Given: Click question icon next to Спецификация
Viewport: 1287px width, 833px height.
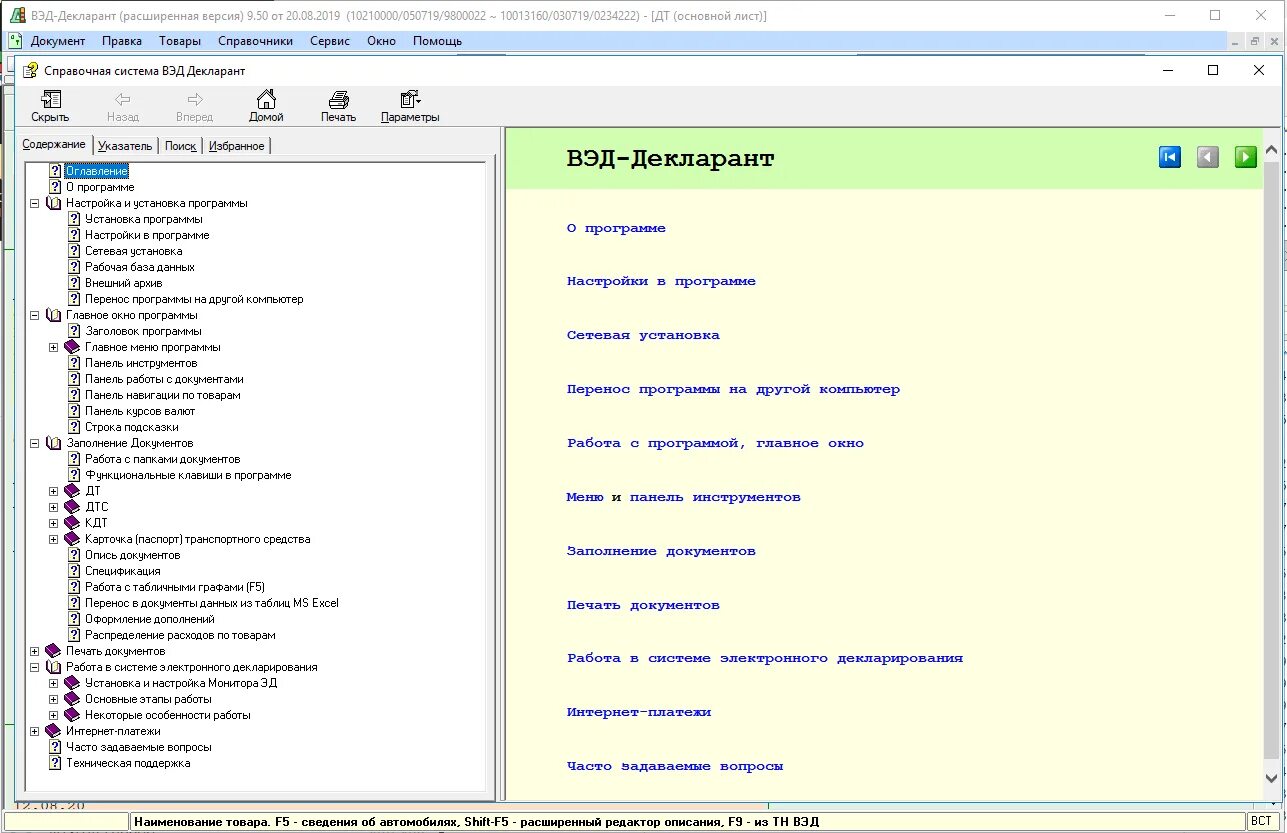Looking at the screenshot, I should (x=74, y=571).
